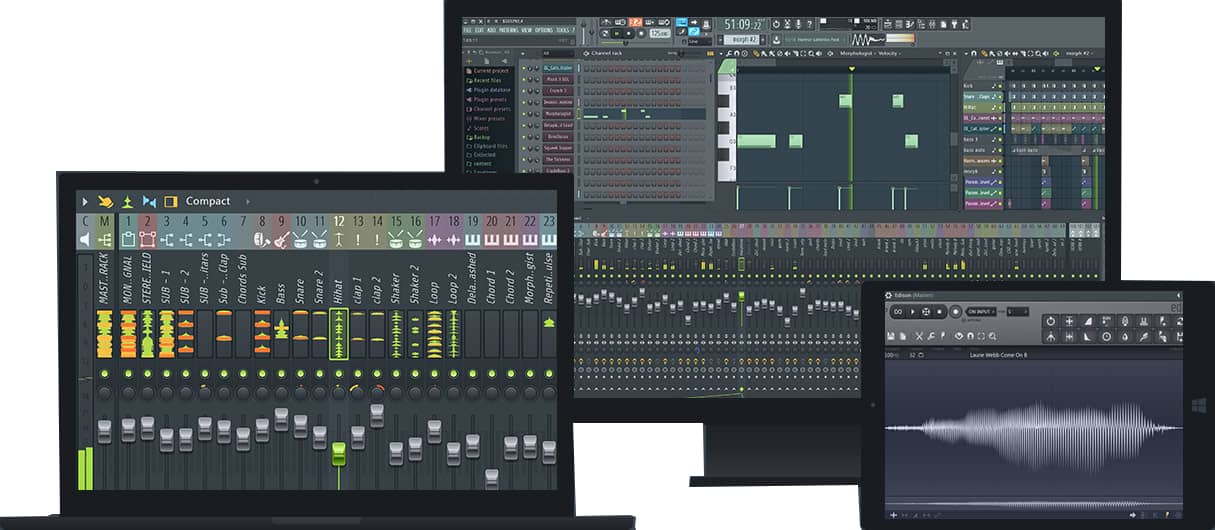
Task: Click the Chord 1 keyboard icon
Action: [492, 240]
